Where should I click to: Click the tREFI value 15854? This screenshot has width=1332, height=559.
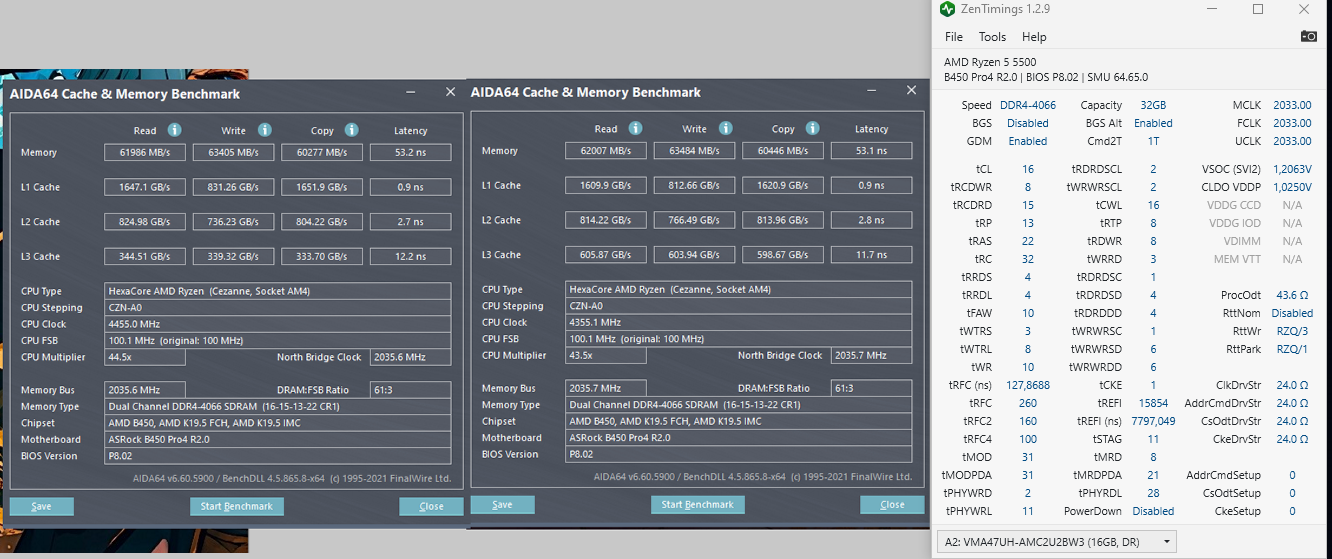point(1152,403)
